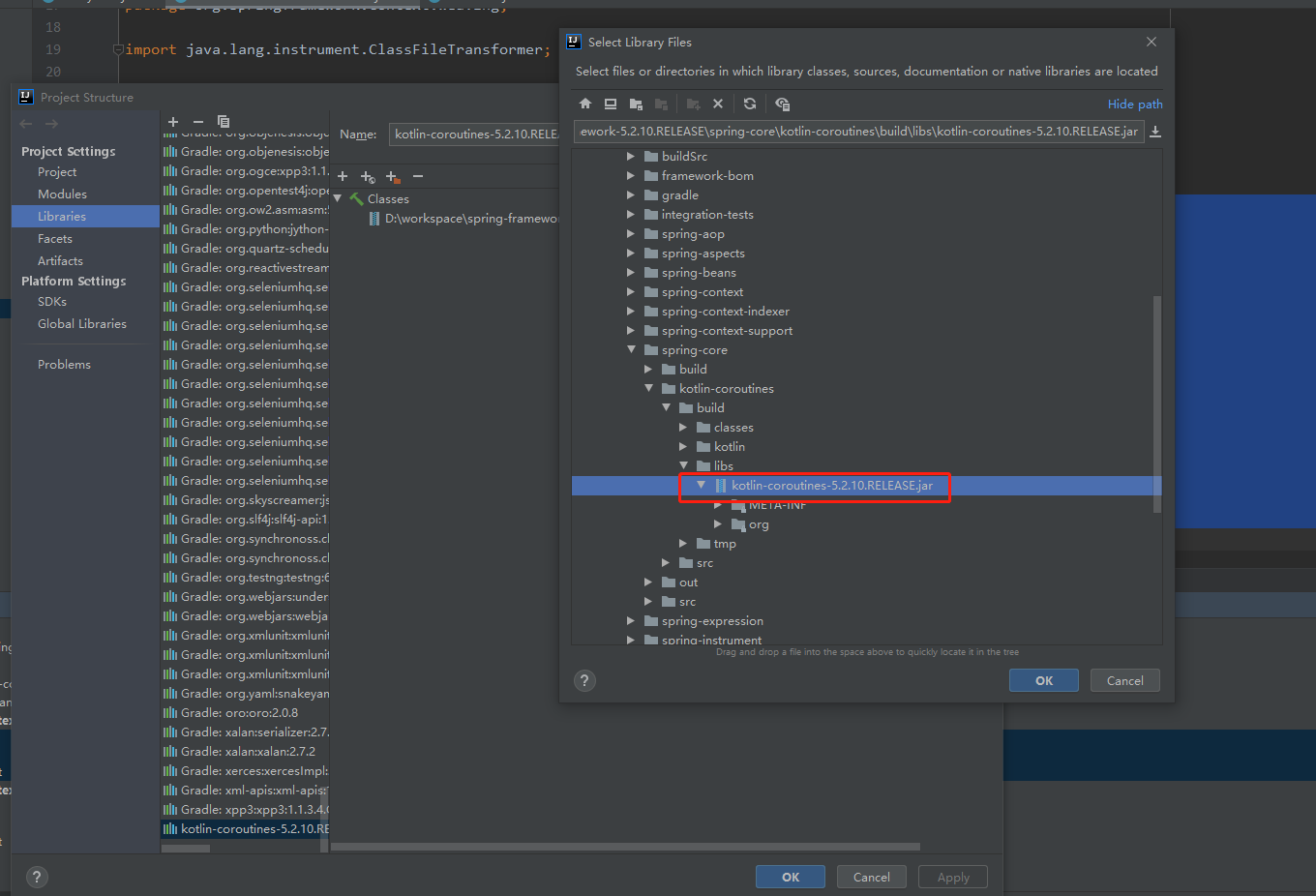
Task: Navigate forward arrow in Project Structure
Action: tap(51, 124)
